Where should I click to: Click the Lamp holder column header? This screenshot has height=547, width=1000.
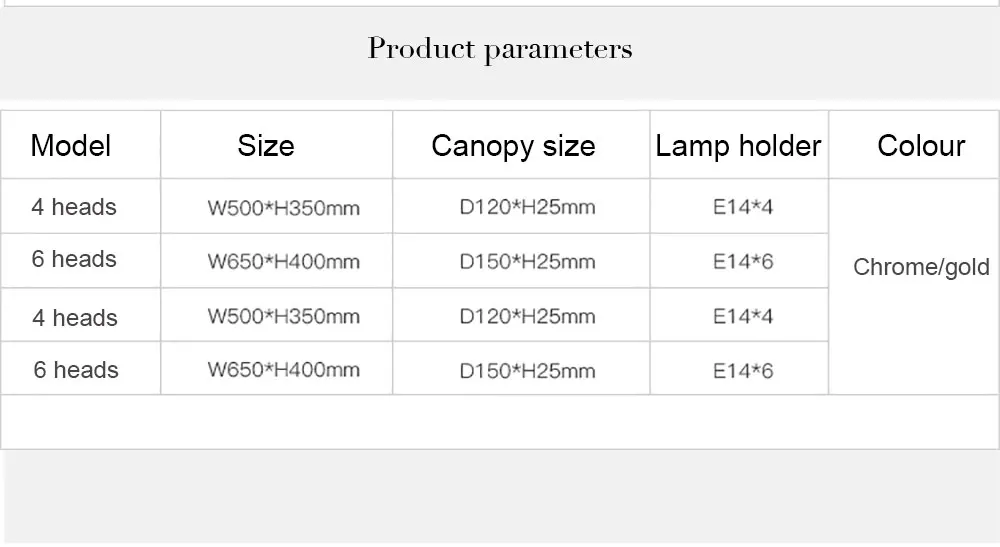pos(738,146)
